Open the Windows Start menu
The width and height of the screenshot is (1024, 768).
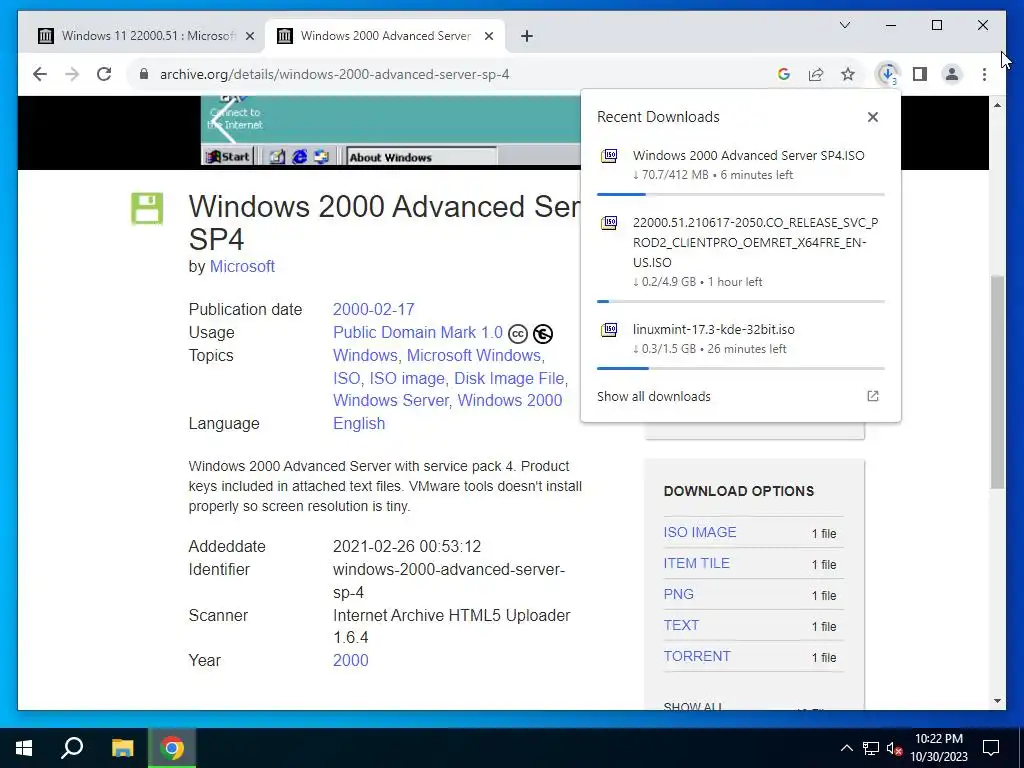(x=24, y=748)
